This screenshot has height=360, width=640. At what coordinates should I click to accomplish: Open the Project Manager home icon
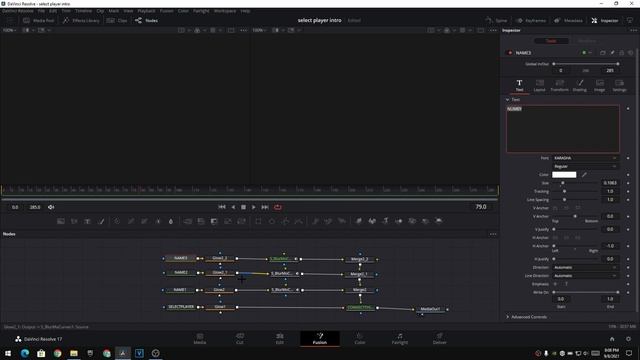point(612,339)
